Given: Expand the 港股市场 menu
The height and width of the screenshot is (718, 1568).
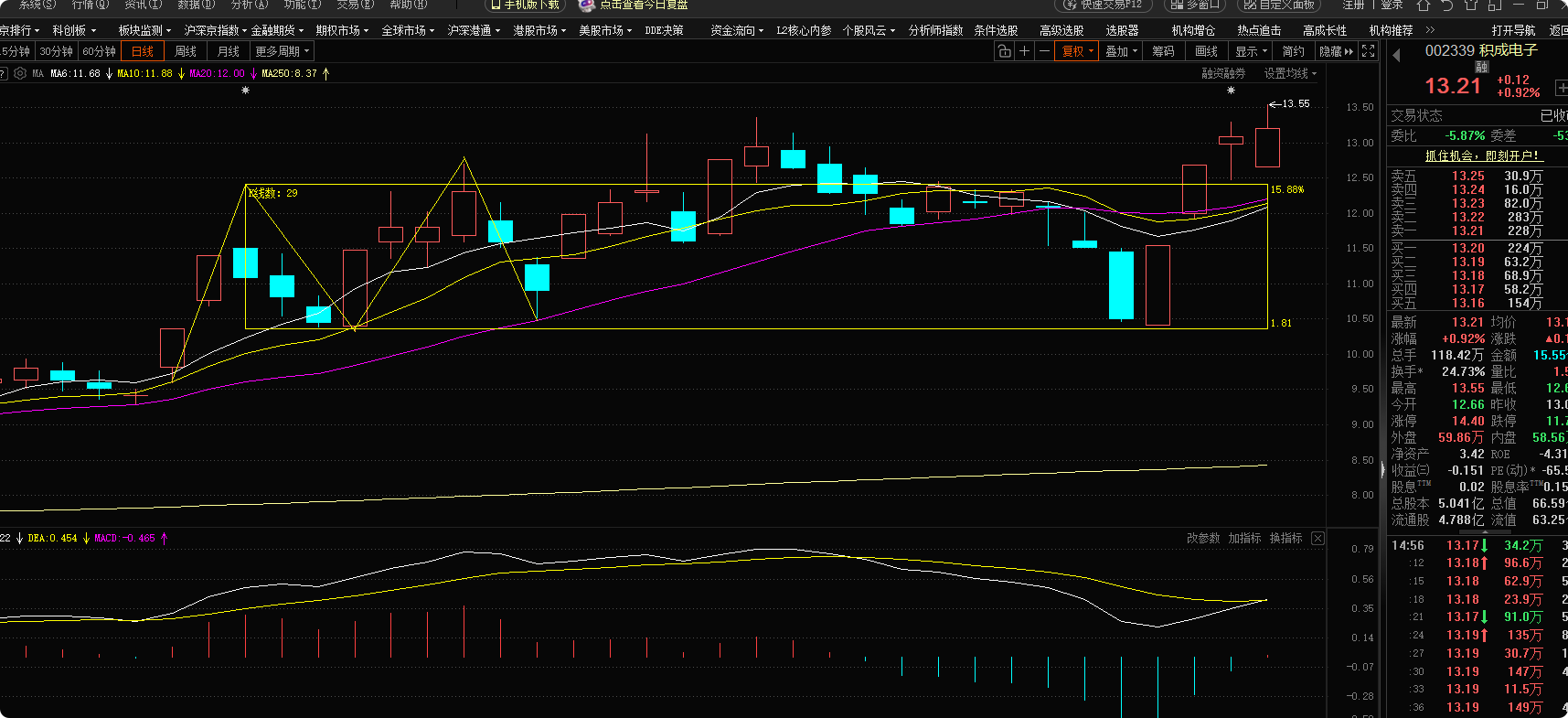Looking at the screenshot, I should [x=539, y=30].
